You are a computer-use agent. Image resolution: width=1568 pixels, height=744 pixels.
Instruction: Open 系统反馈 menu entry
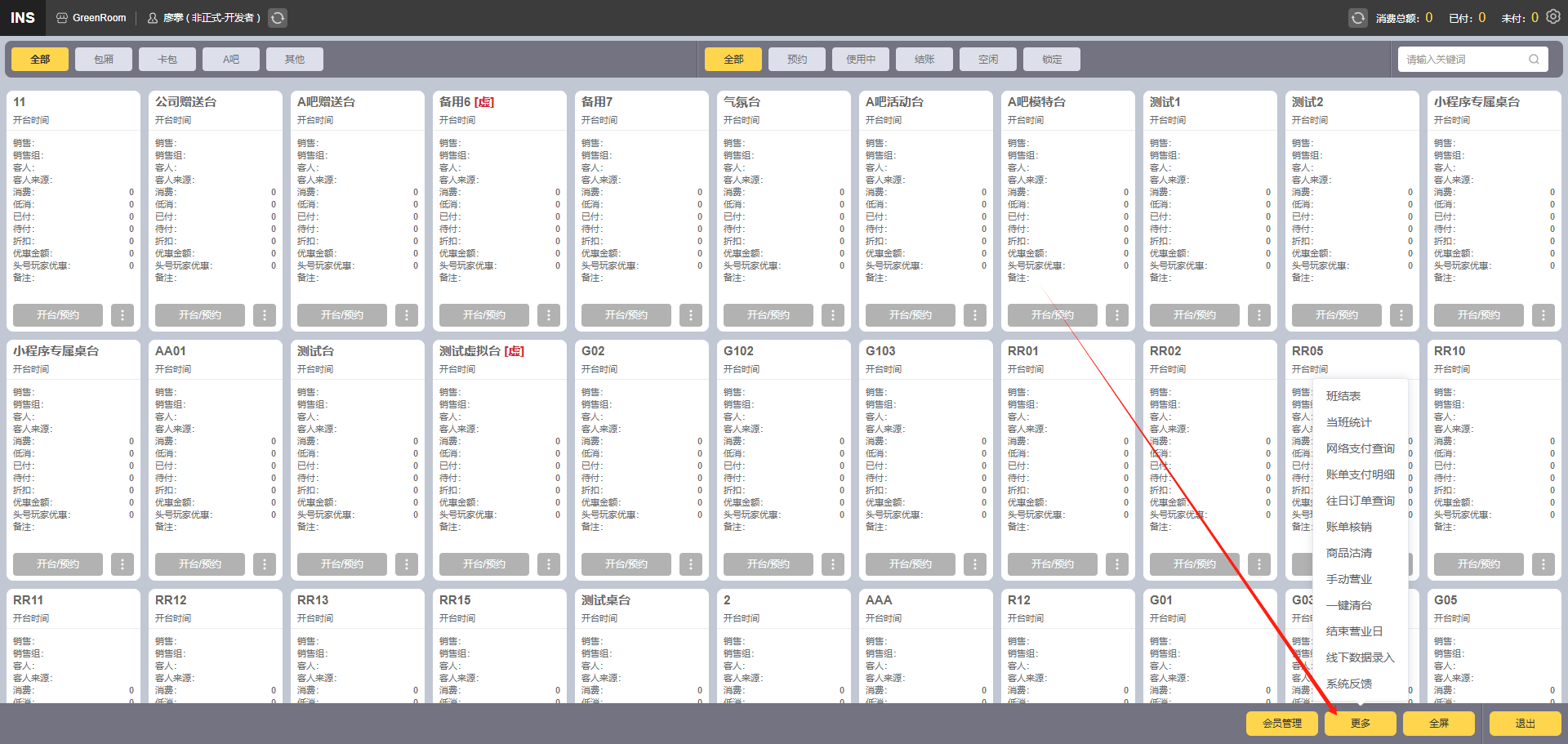click(x=1360, y=684)
